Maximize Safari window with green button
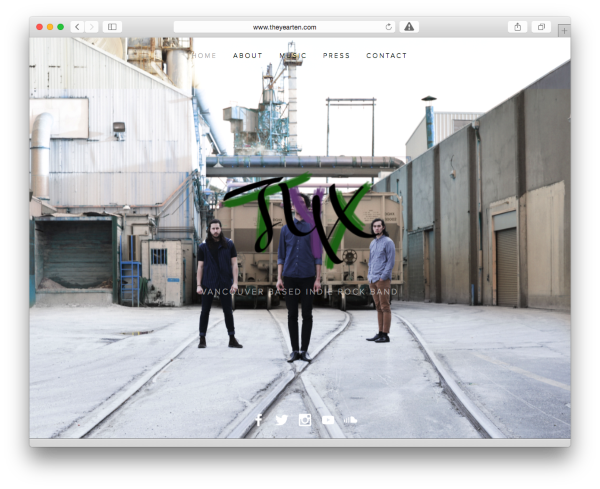 60,27
